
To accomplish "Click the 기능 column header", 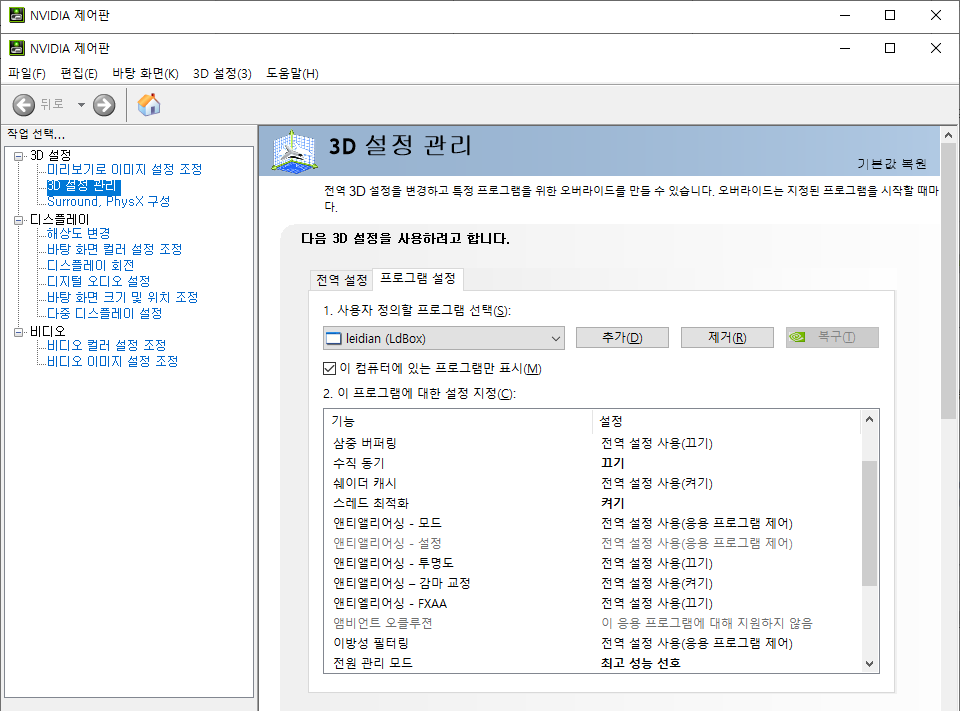I will (458, 421).
